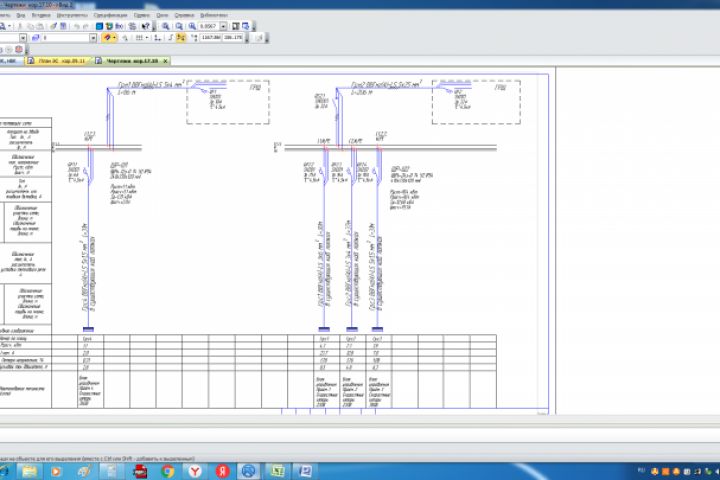Open the Окно menu

162,15
